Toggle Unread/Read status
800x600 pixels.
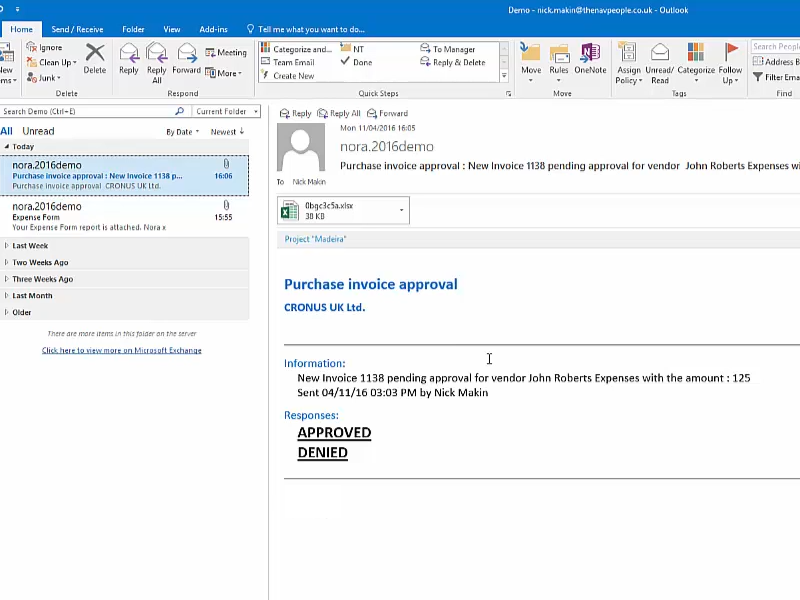point(659,63)
